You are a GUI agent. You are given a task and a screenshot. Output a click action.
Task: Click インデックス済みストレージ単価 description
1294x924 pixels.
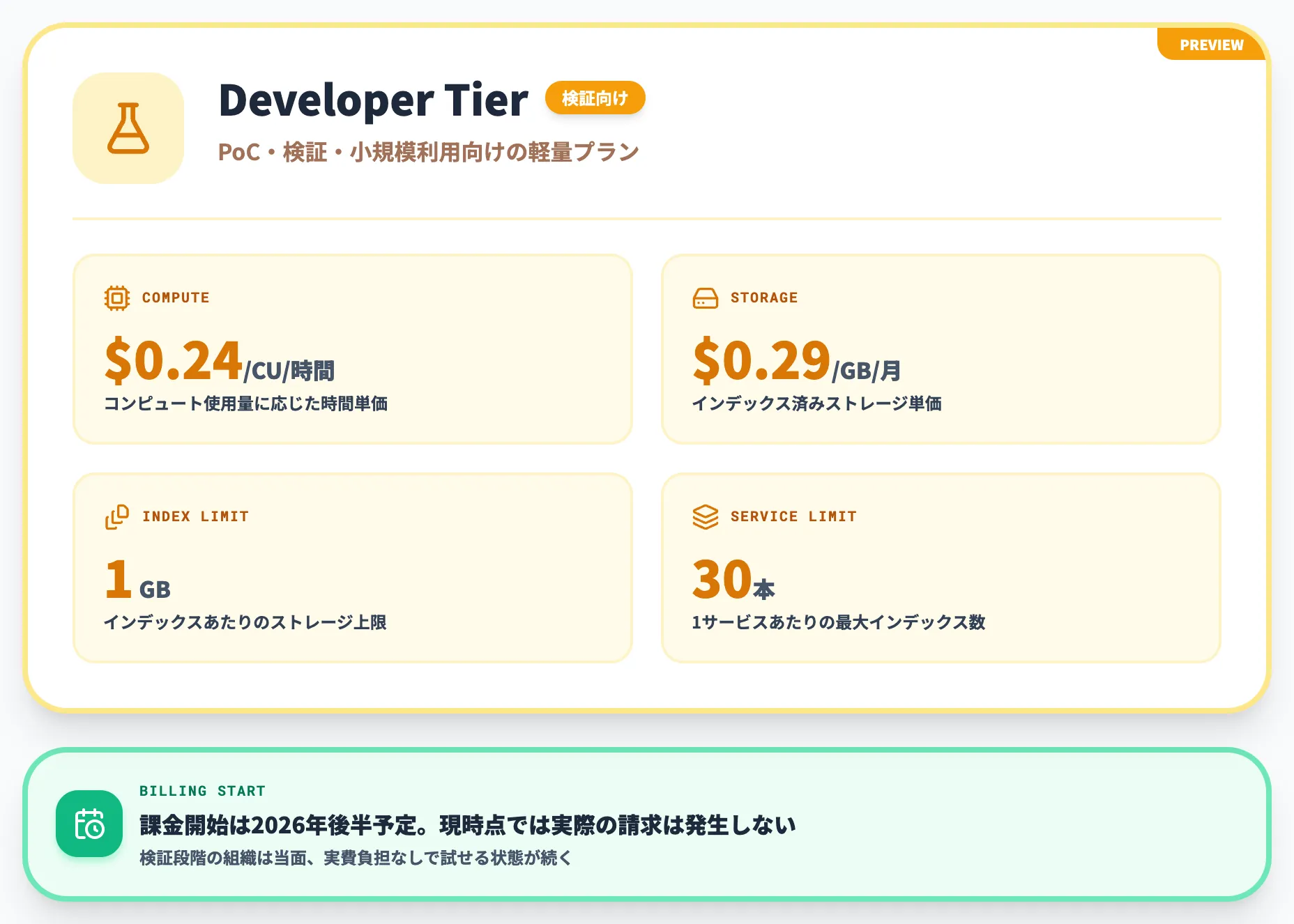[x=816, y=403]
